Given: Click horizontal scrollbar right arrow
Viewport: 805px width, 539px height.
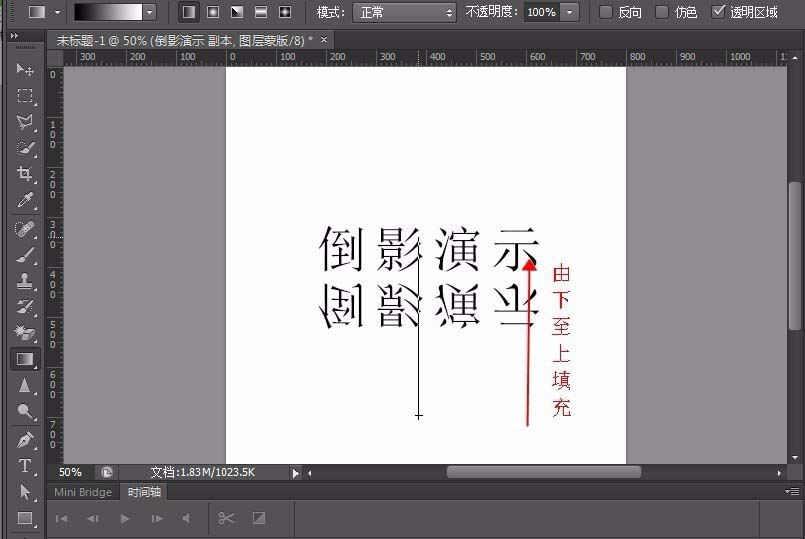Looking at the screenshot, I should click(779, 473).
